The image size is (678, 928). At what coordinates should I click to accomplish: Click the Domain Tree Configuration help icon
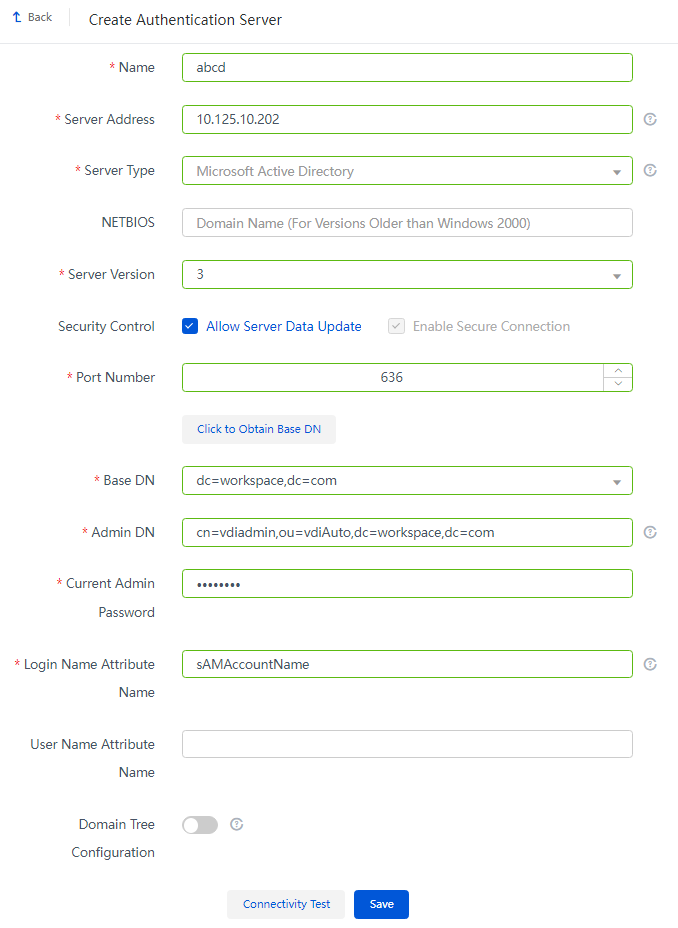pyautogui.click(x=237, y=824)
